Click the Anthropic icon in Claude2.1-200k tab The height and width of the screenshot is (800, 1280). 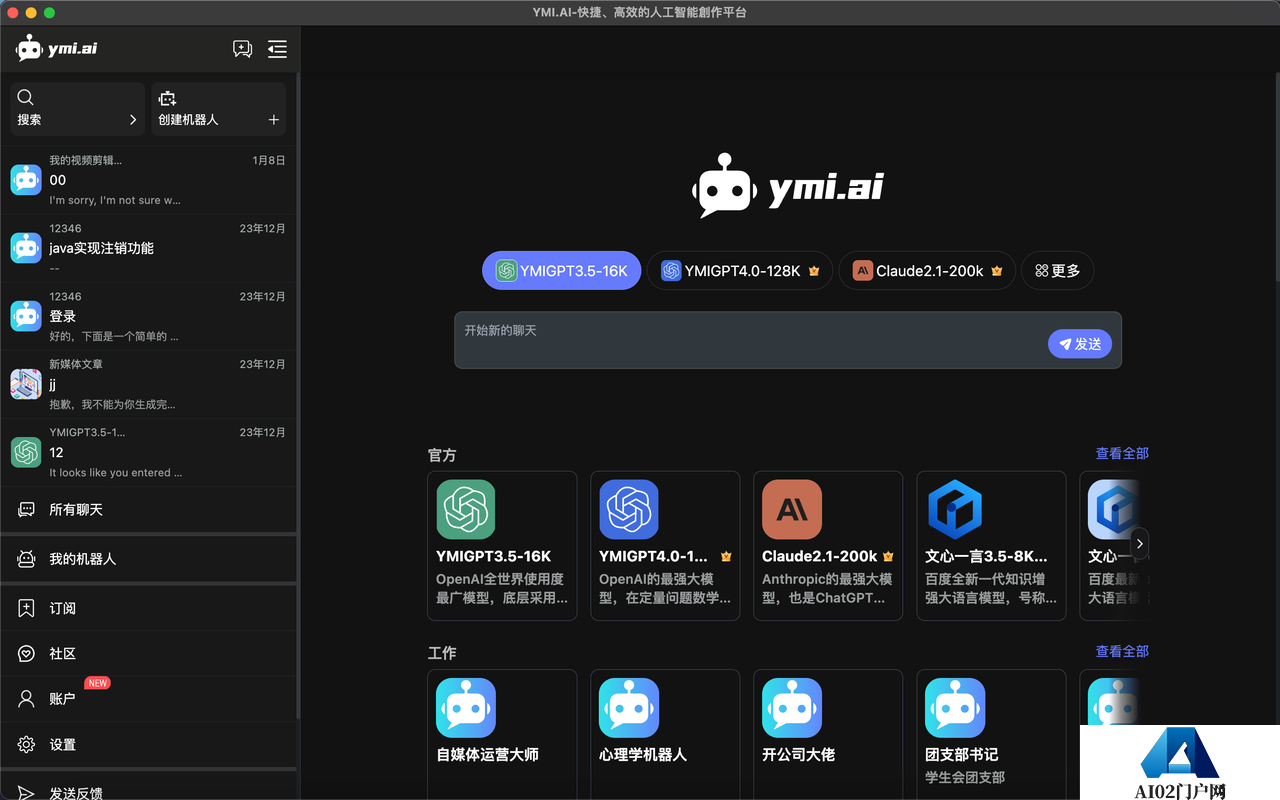tap(863, 271)
